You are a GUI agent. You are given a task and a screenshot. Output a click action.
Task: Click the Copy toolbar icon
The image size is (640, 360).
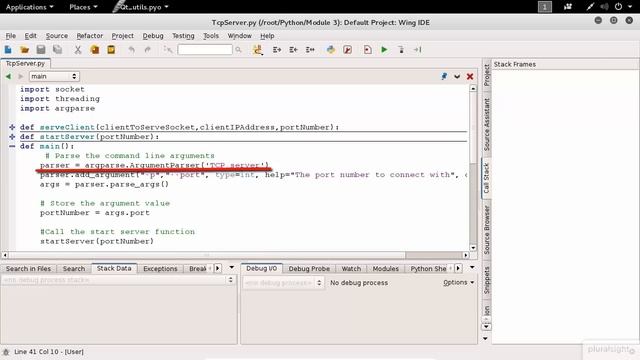point(95,50)
